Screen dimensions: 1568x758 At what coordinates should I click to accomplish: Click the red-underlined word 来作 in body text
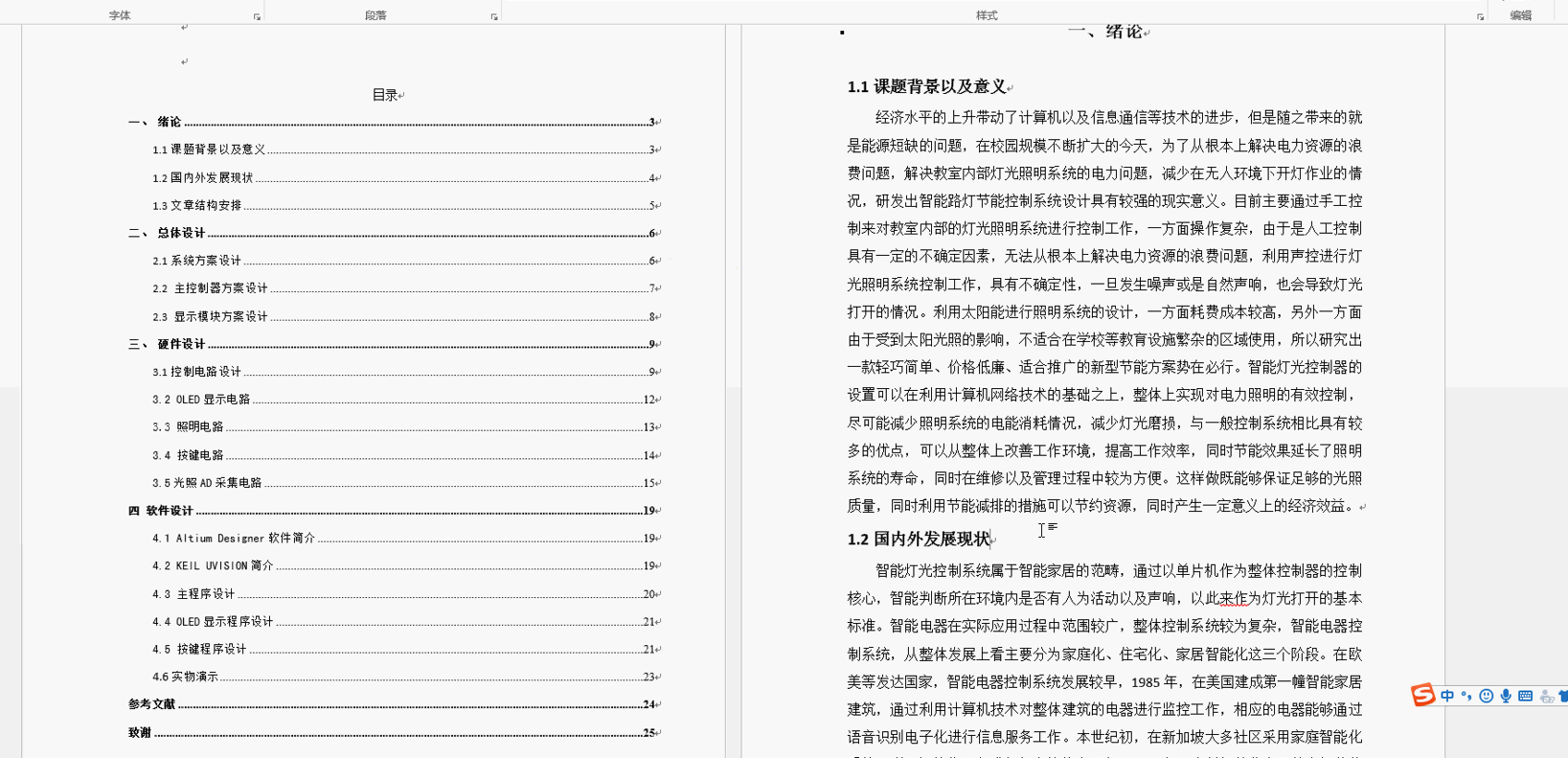coord(1233,598)
